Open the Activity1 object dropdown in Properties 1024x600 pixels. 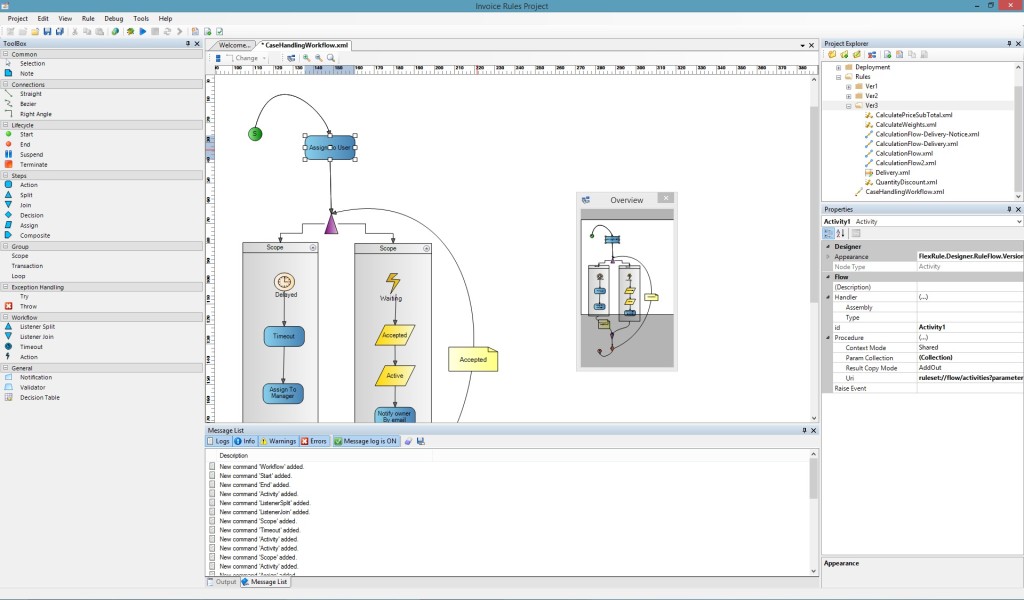1019,222
